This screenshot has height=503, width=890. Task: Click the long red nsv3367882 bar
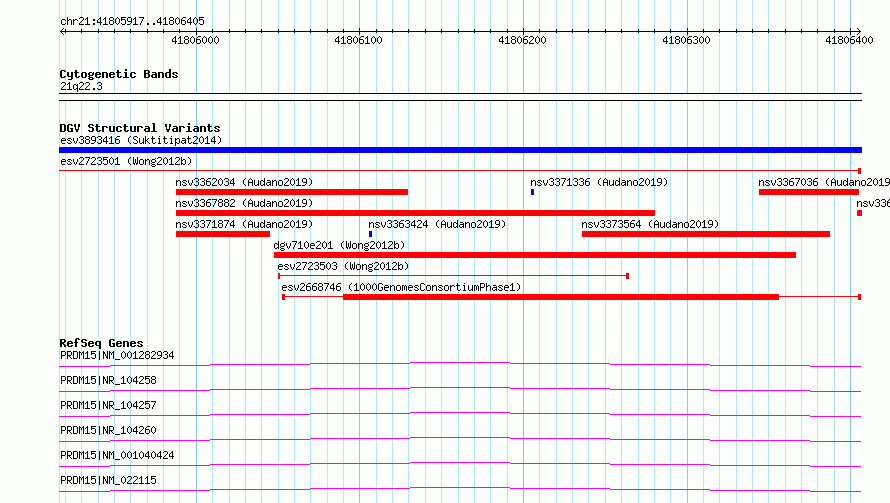(x=415, y=213)
